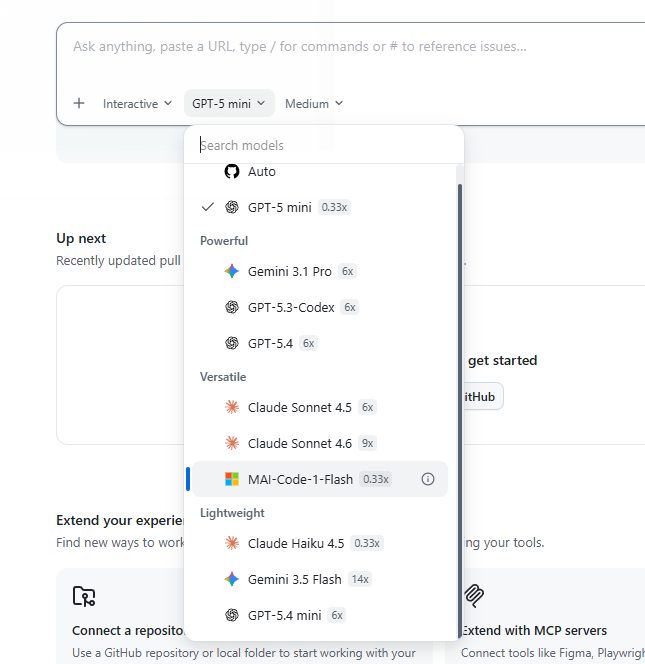
Task: Click the checkmark beside GPT-5 mini
Action: [x=208, y=207]
